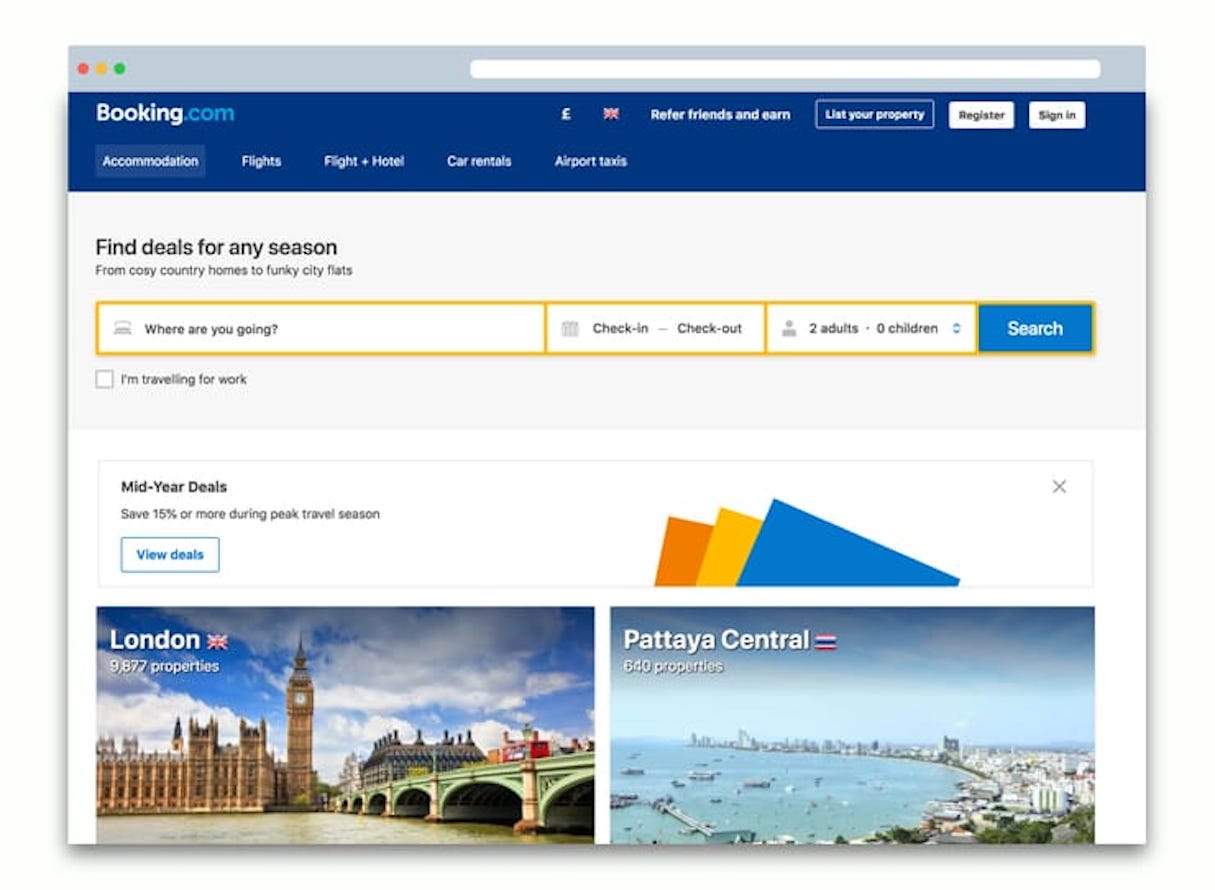
Task: Open the London destination photo card
Action: pyautogui.click(x=345, y=725)
